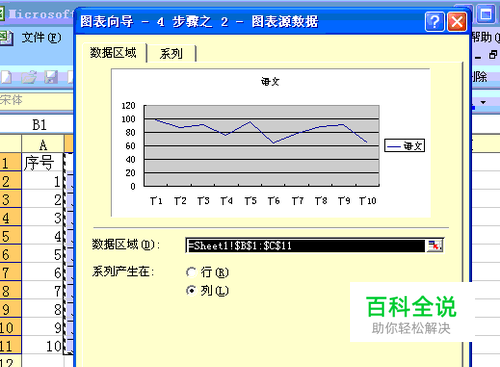Screen dimensions: 500x367
Task: Click T10 axis label in chart preview
Action: (368, 201)
